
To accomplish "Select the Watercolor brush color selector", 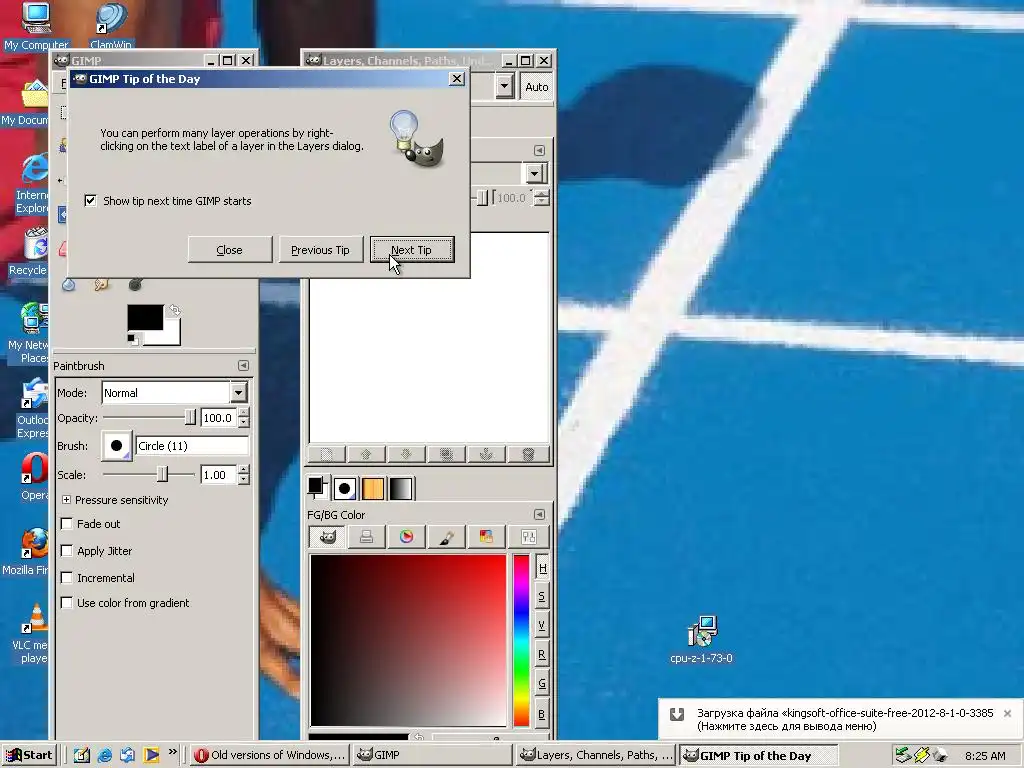I will coord(447,537).
